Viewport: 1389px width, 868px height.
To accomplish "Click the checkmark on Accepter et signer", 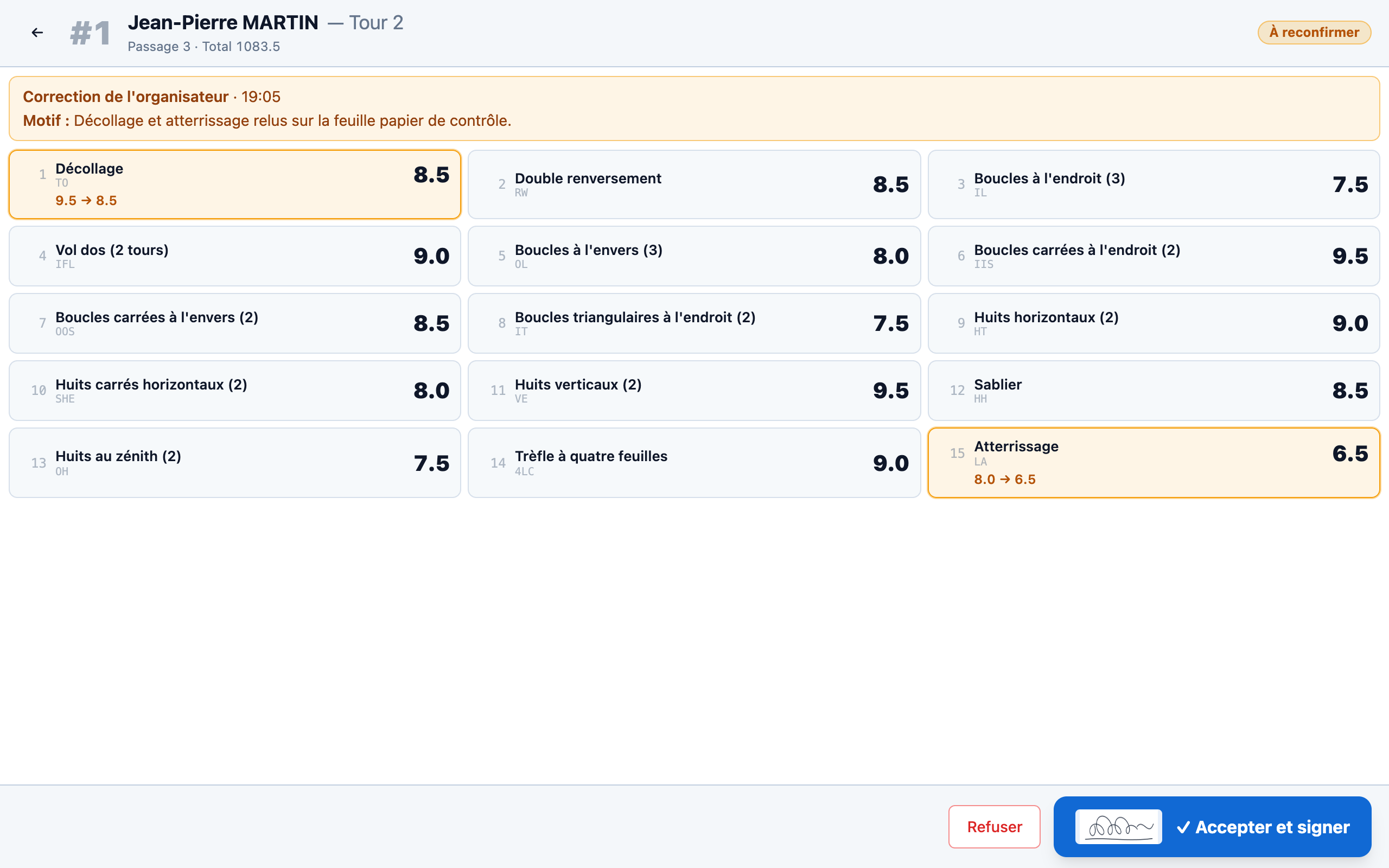I will (1183, 827).
